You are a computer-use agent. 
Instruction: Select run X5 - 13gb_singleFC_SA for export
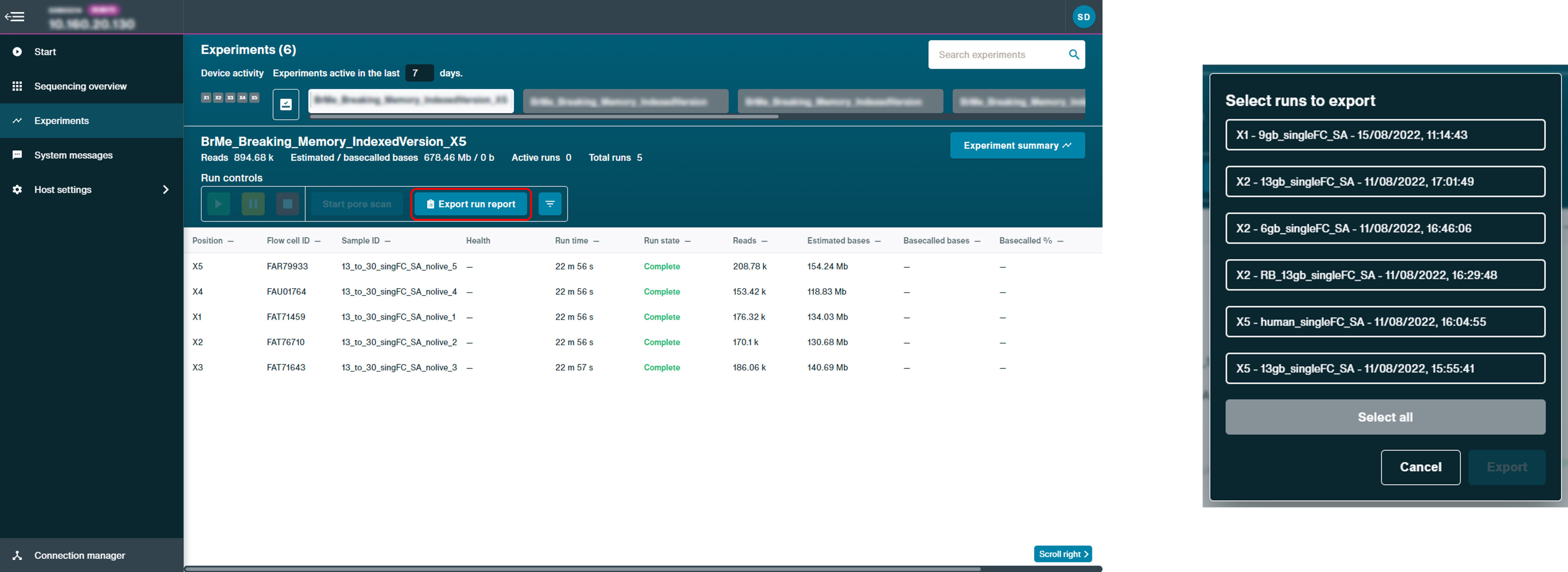click(x=1385, y=368)
